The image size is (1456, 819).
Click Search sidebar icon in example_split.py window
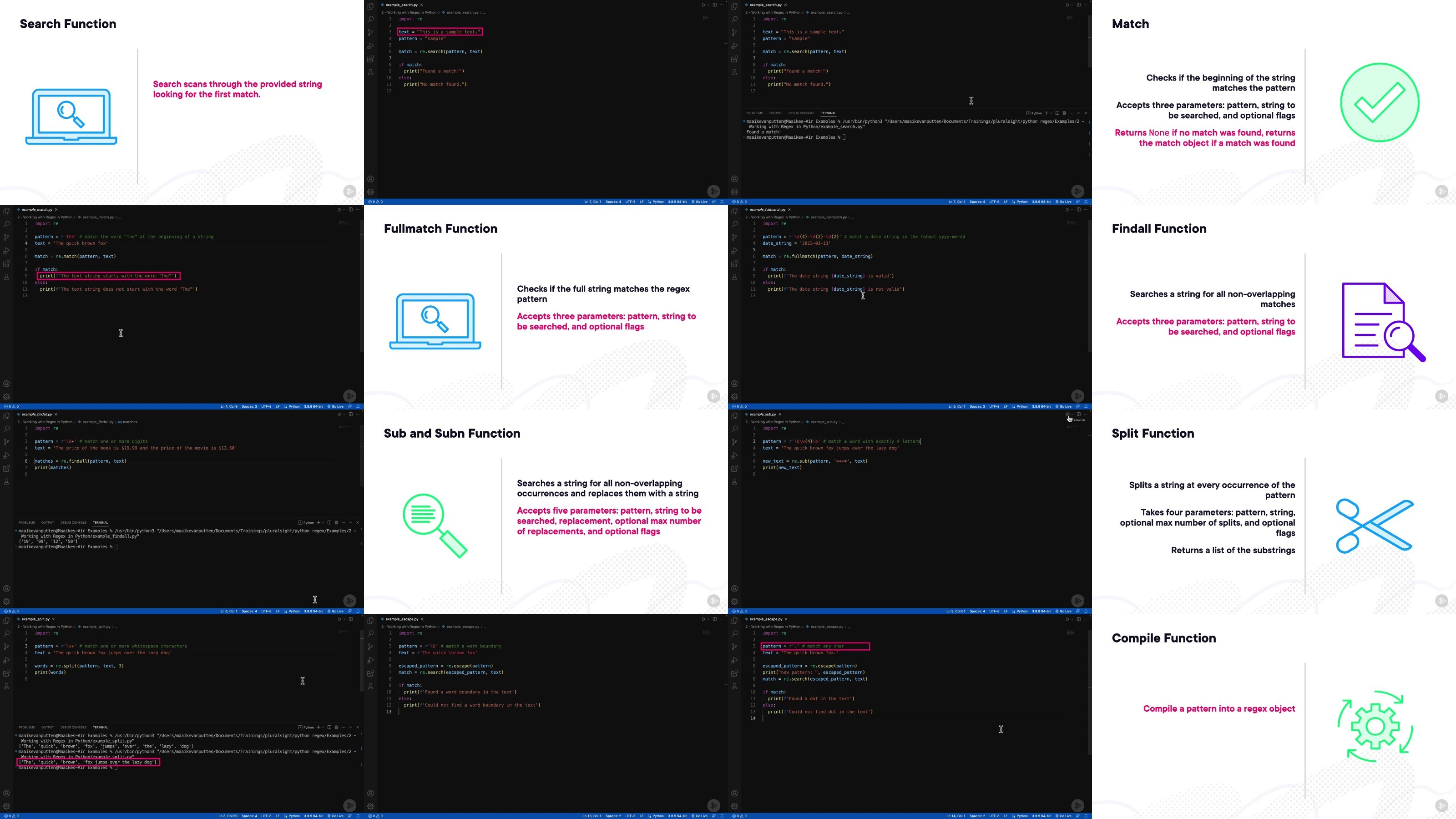point(6,634)
